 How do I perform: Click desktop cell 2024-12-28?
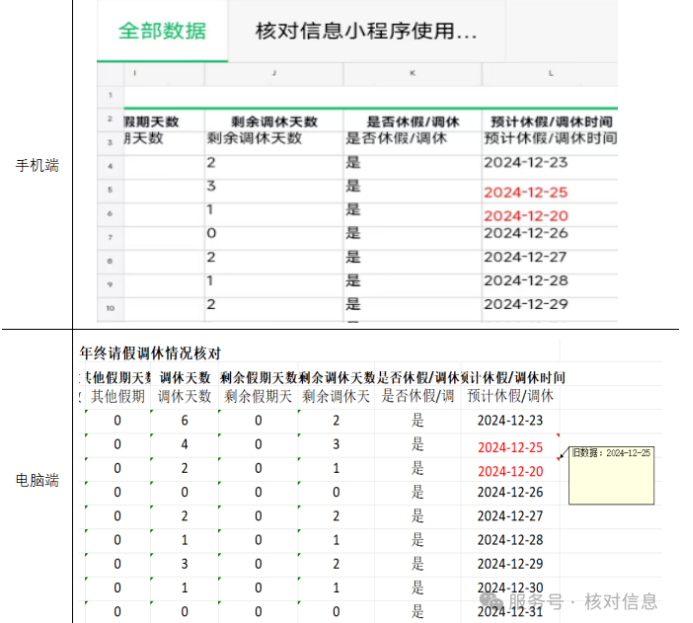pos(510,540)
